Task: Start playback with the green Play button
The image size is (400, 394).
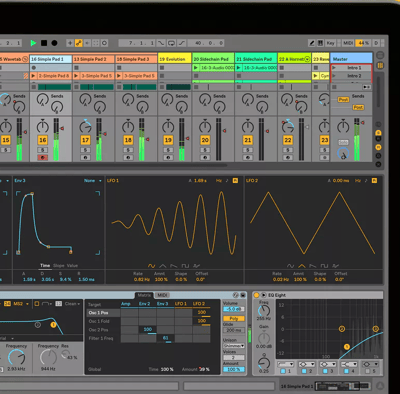Action: 33,43
